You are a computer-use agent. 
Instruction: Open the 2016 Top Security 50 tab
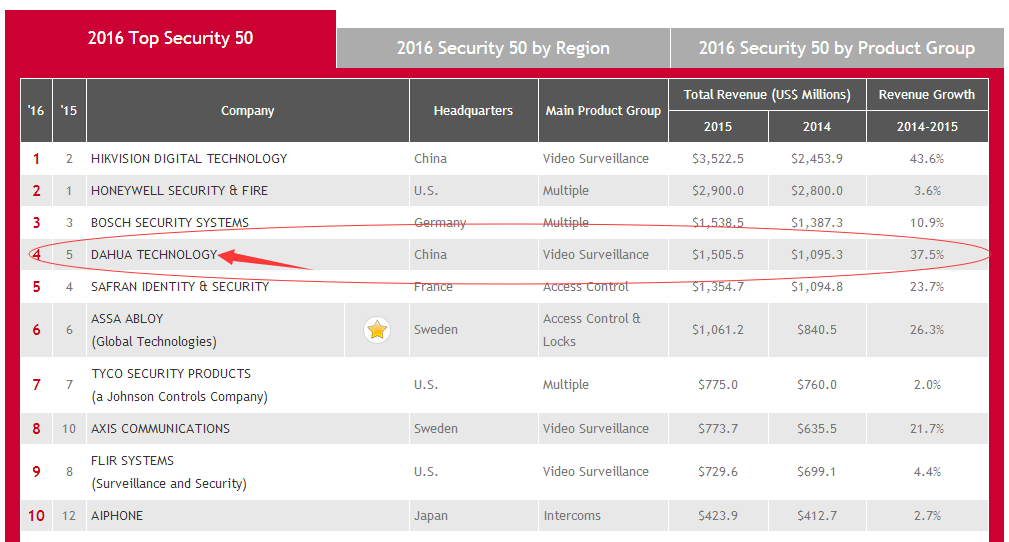tap(171, 38)
